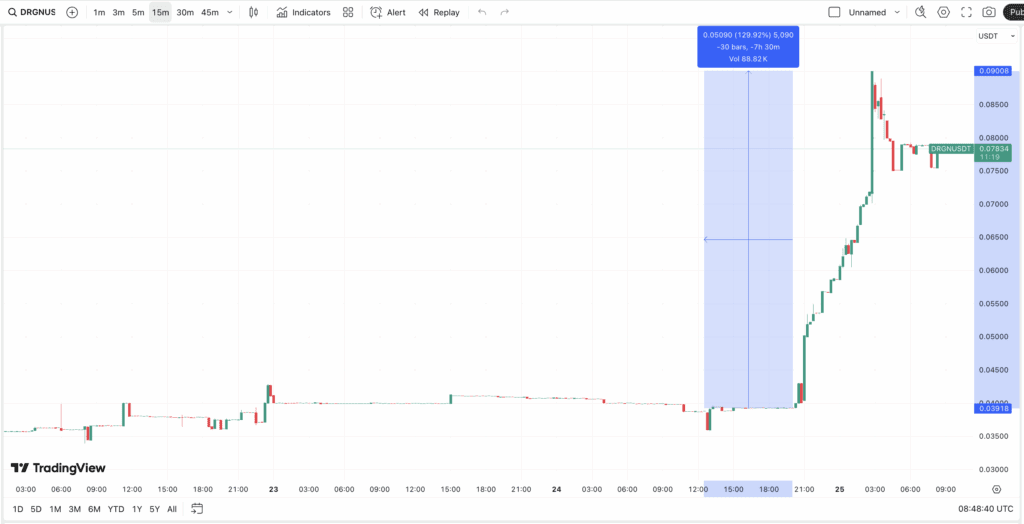Select the 5Y date range
Viewport: 1024px width, 524px height.
tap(154, 509)
